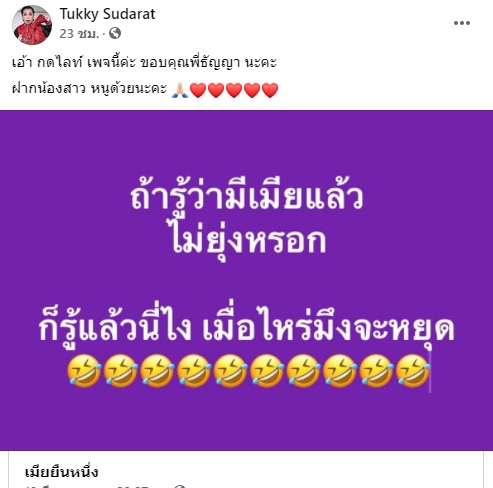Open the Tukky Sudarat profile name link
The height and width of the screenshot is (488, 493).
click(107, 14)
